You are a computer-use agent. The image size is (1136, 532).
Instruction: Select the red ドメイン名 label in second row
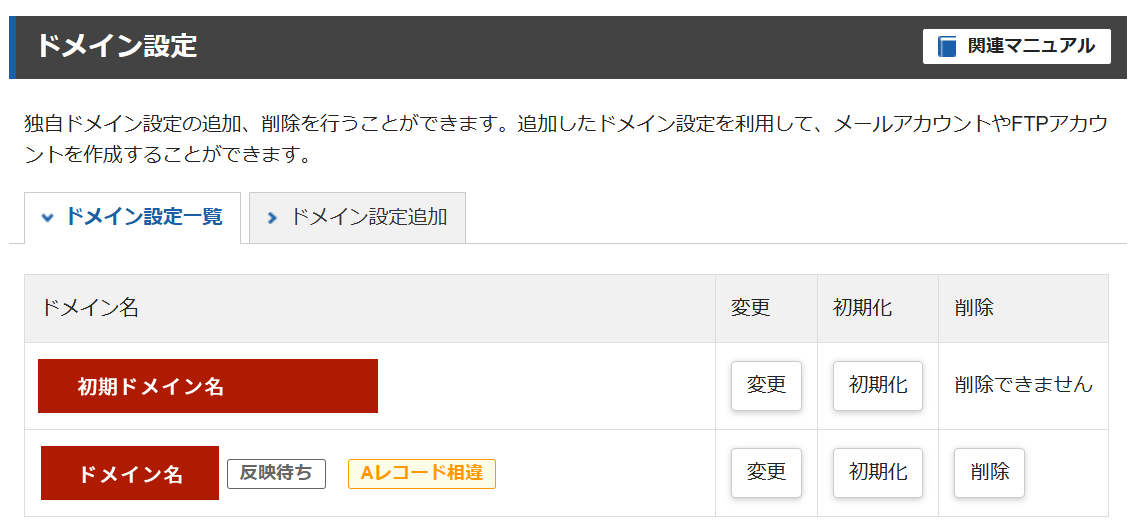[130, 473]
